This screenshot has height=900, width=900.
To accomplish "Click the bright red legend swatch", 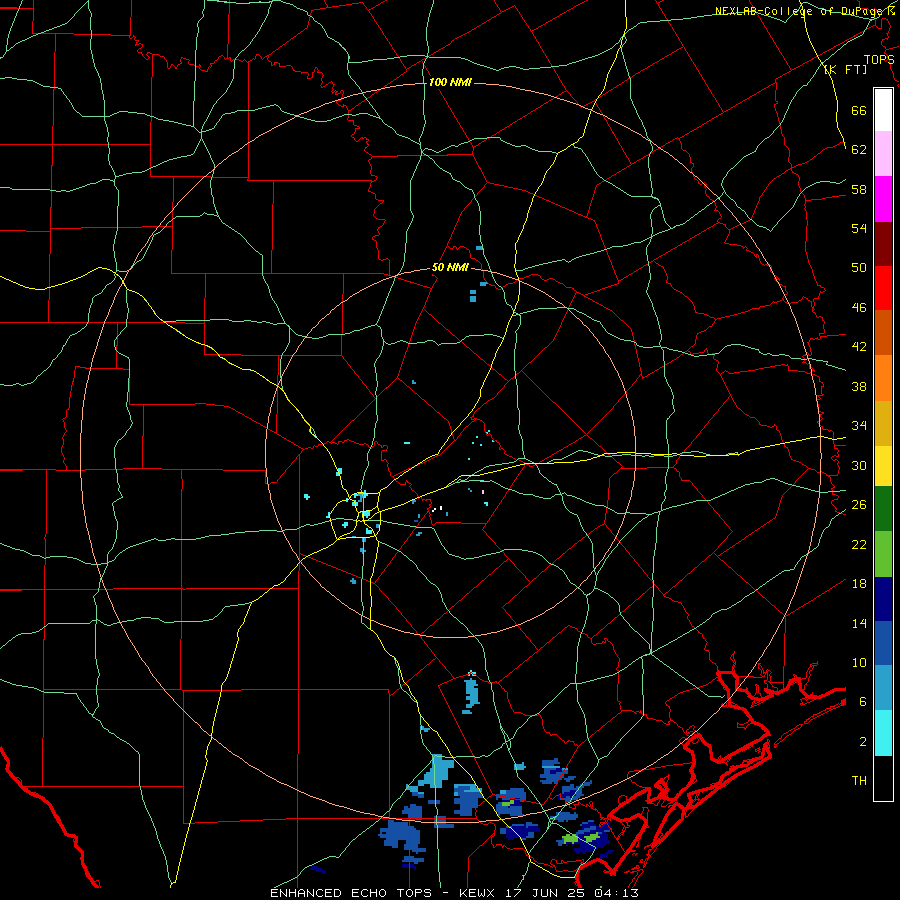I will 883,288.
